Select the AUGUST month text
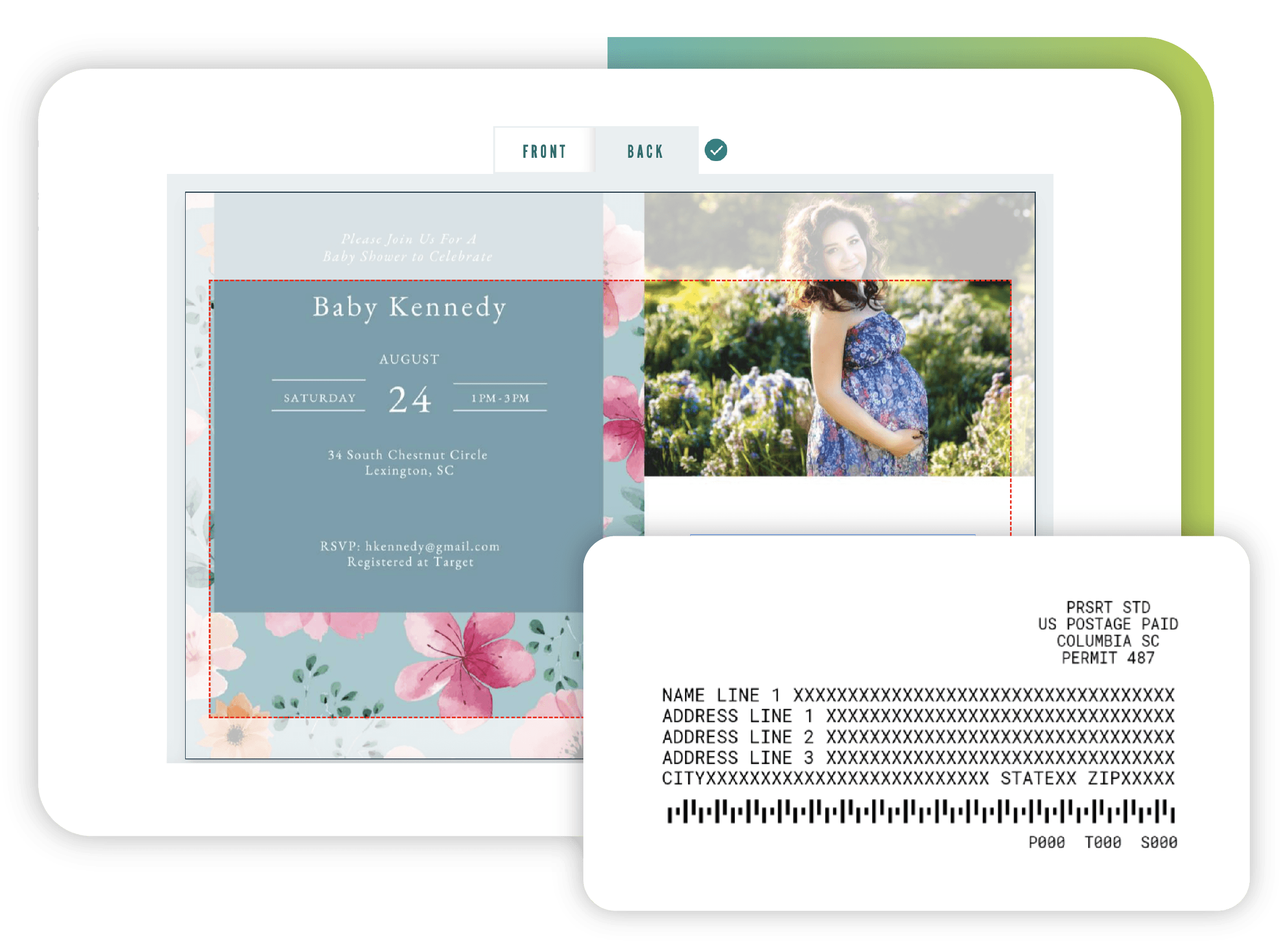This screenshot has height=948, width=1288. pos(409,360)
